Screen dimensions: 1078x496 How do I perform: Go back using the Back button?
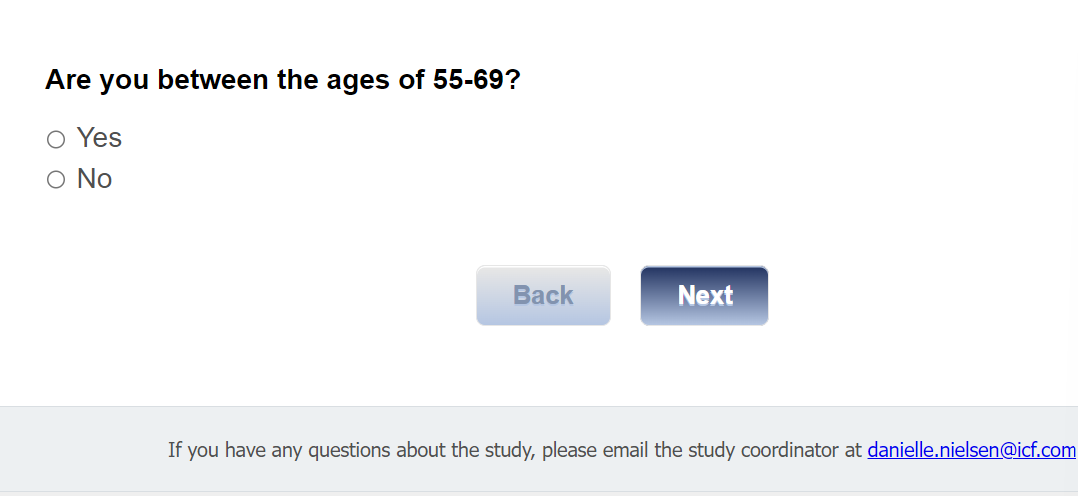pos(543,295)
